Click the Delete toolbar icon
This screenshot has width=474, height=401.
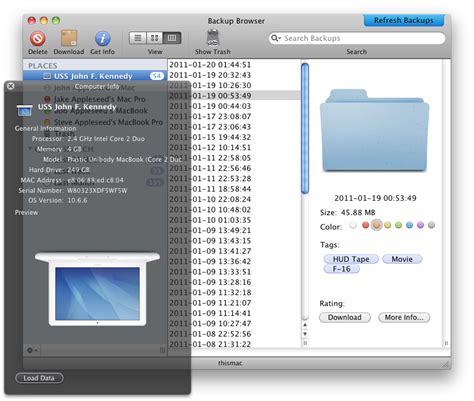coord(38,39)
